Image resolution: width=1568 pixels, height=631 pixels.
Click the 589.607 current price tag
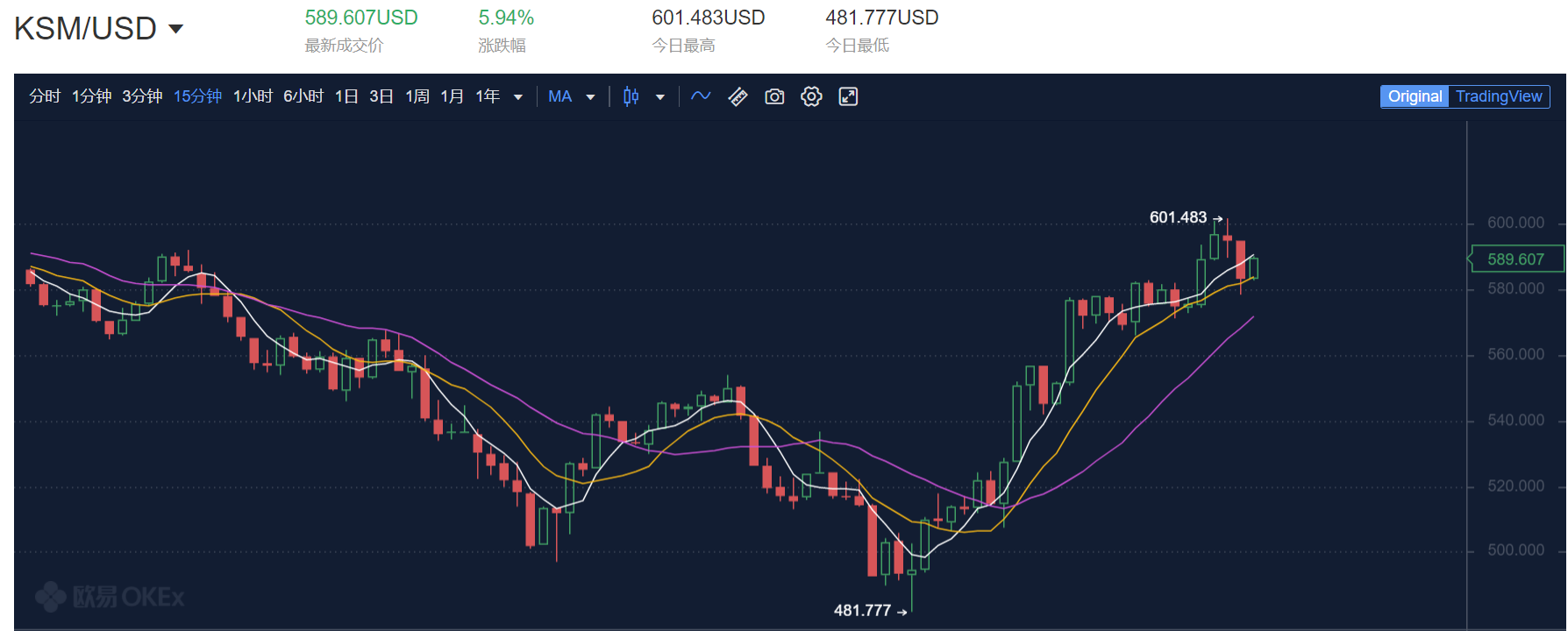click(1515, 259)
